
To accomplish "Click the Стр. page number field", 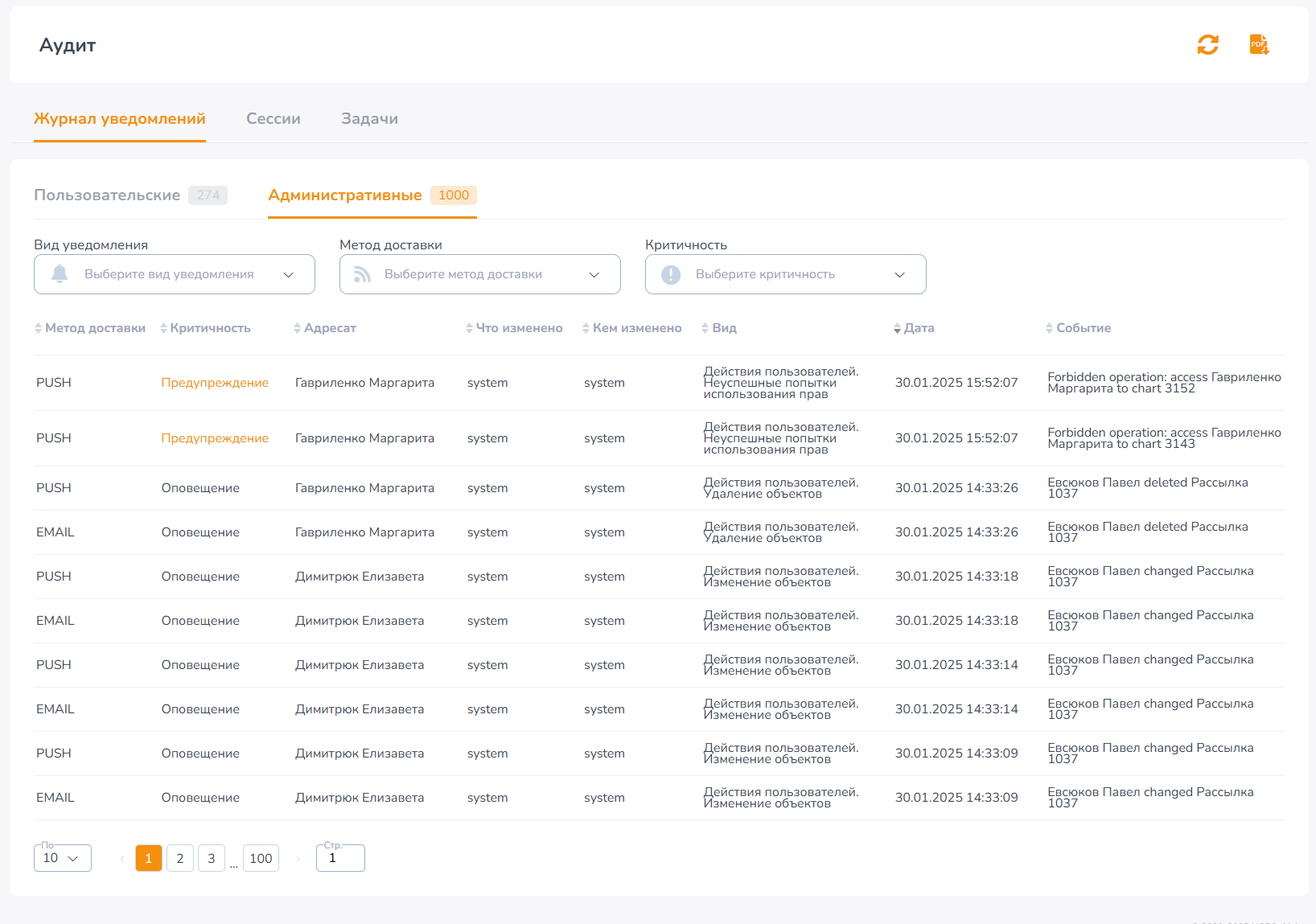I will (x=341, y=858).
